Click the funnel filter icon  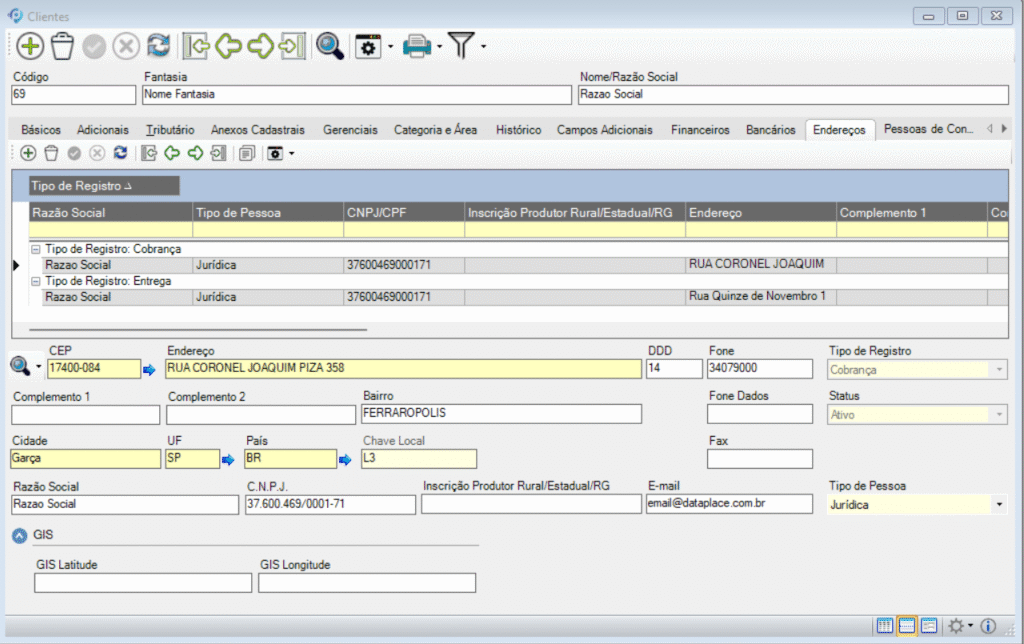point(460,46)
